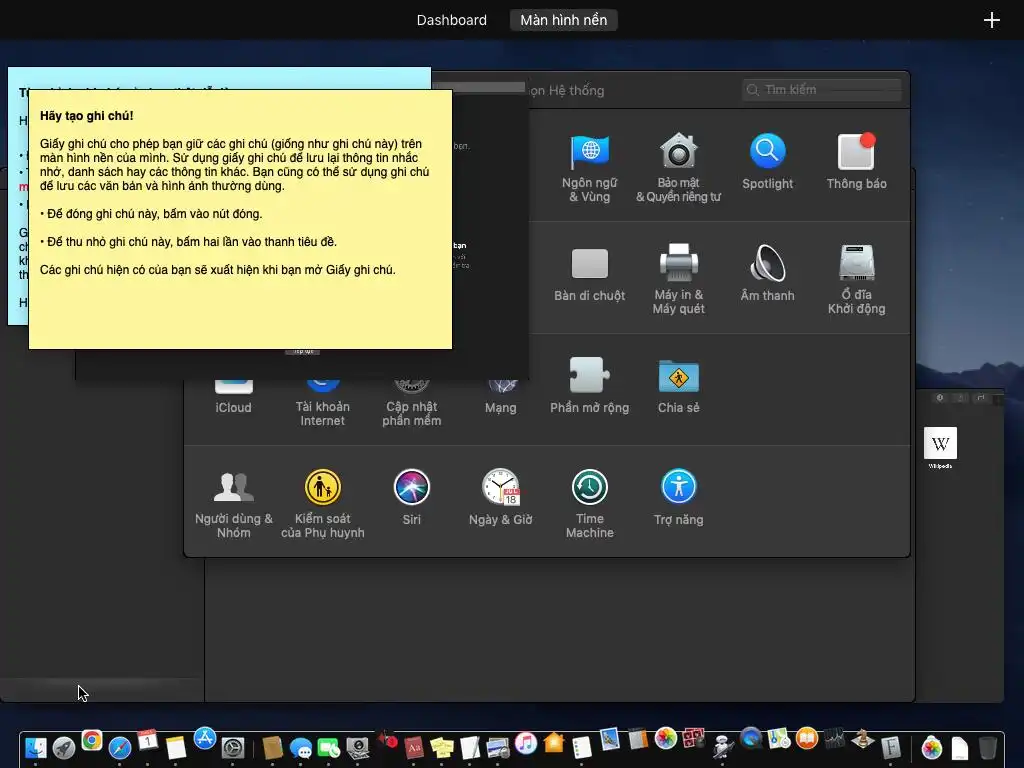This screenshot has width=1024, height=768.
Task: Open Trợ năng preferences
Action: (679, 497)
